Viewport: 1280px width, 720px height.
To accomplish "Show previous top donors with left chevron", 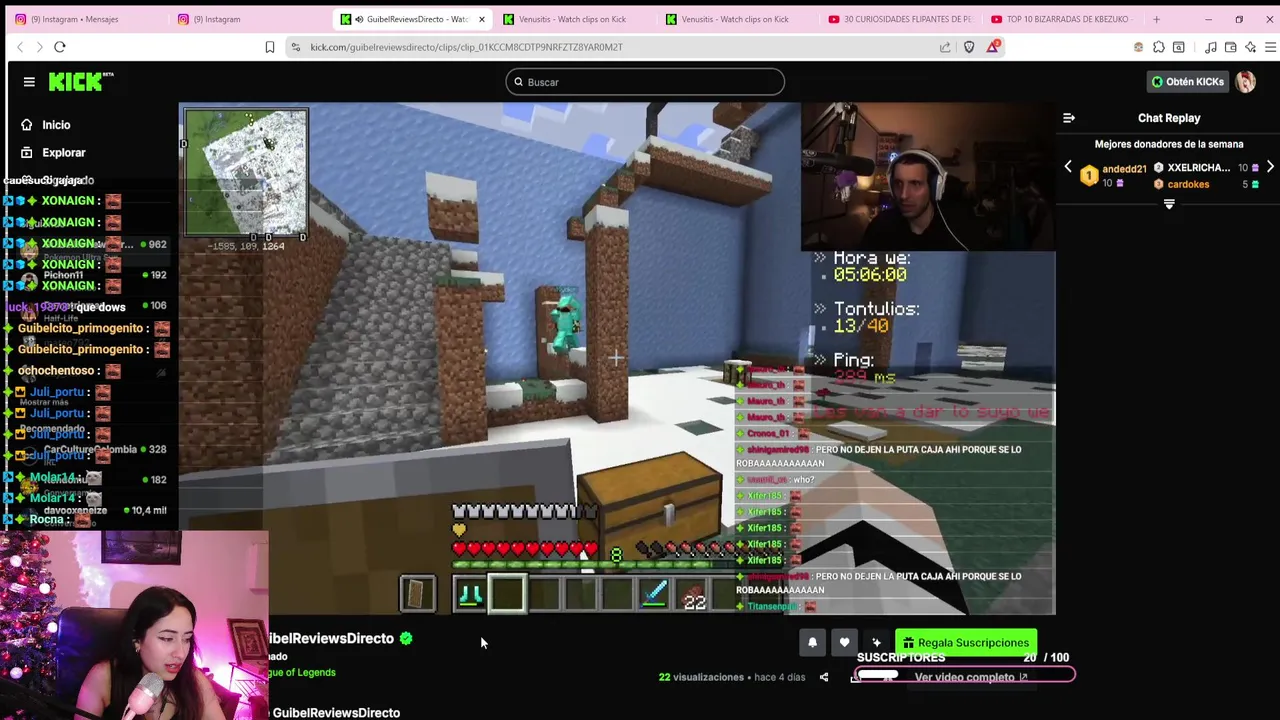I will coord(1068,167).
